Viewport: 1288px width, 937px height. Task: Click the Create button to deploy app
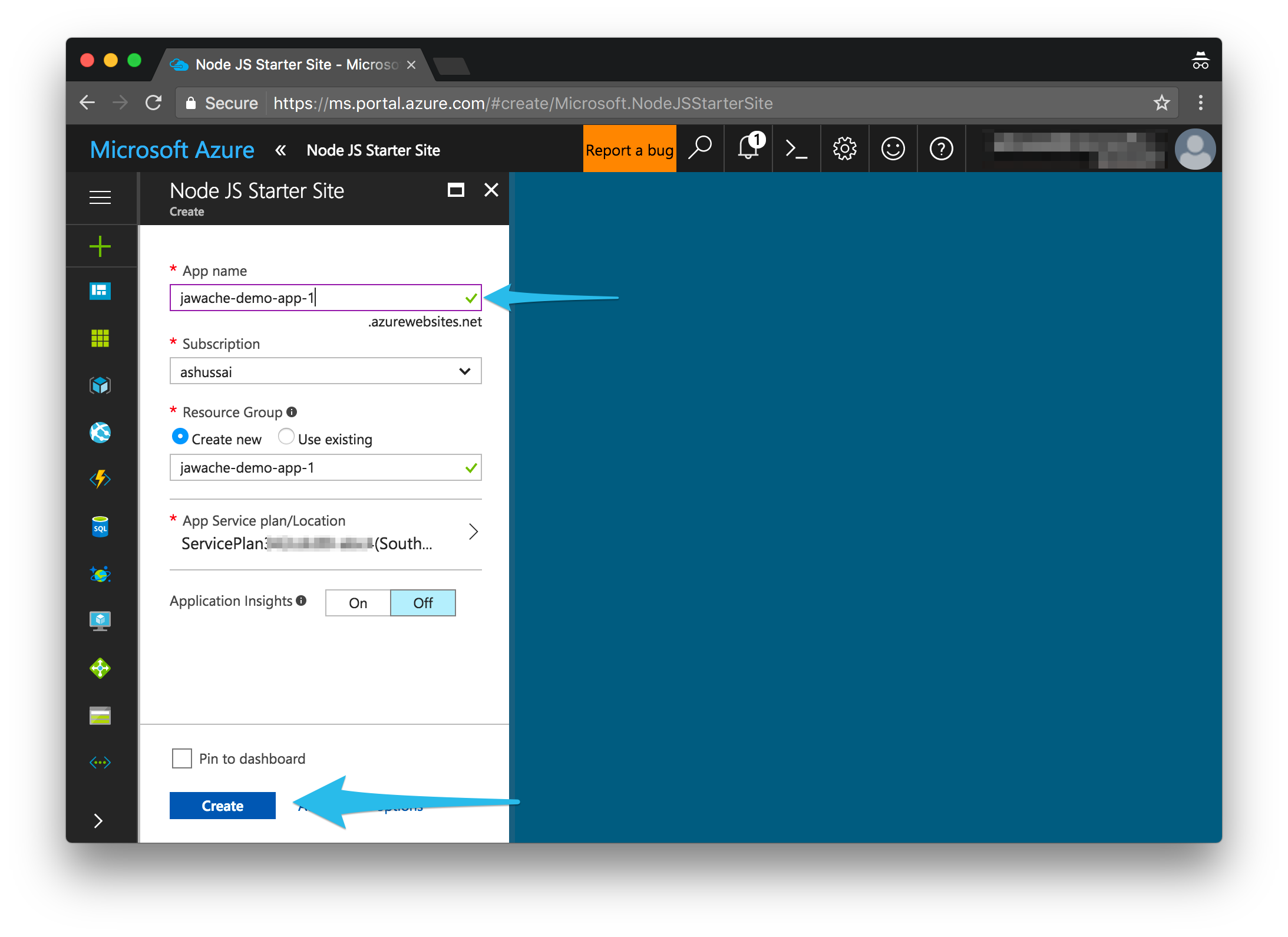click(221, 805)
